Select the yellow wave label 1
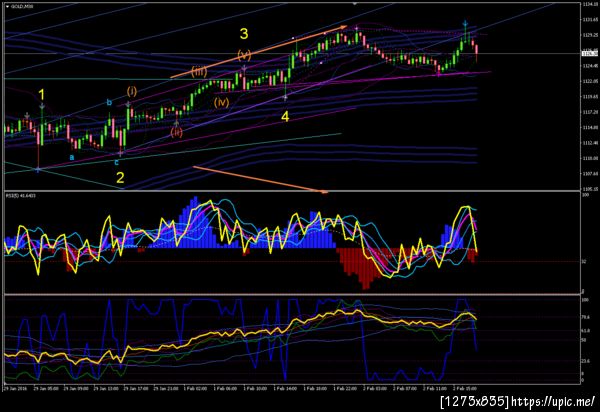The width and height of the screenshot is (600, 412). 42,95
